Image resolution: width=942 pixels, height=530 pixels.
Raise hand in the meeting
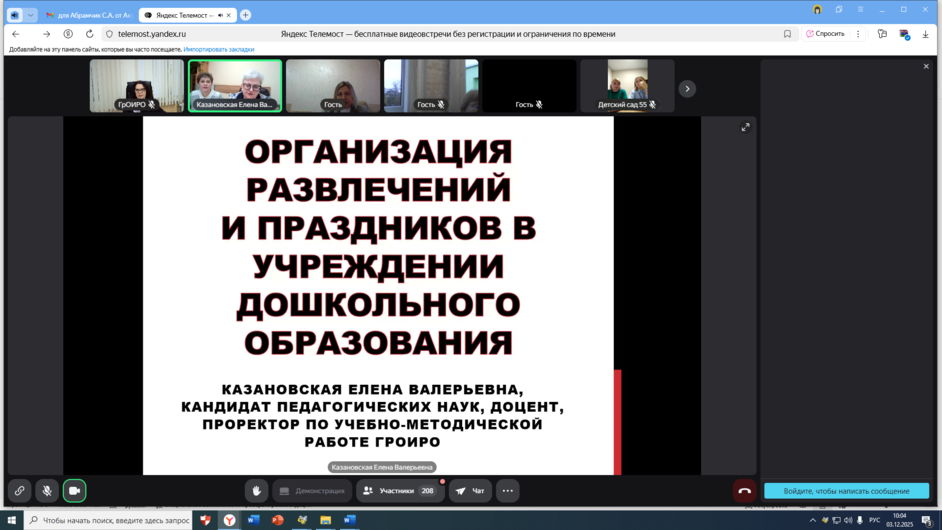(257, 491)
